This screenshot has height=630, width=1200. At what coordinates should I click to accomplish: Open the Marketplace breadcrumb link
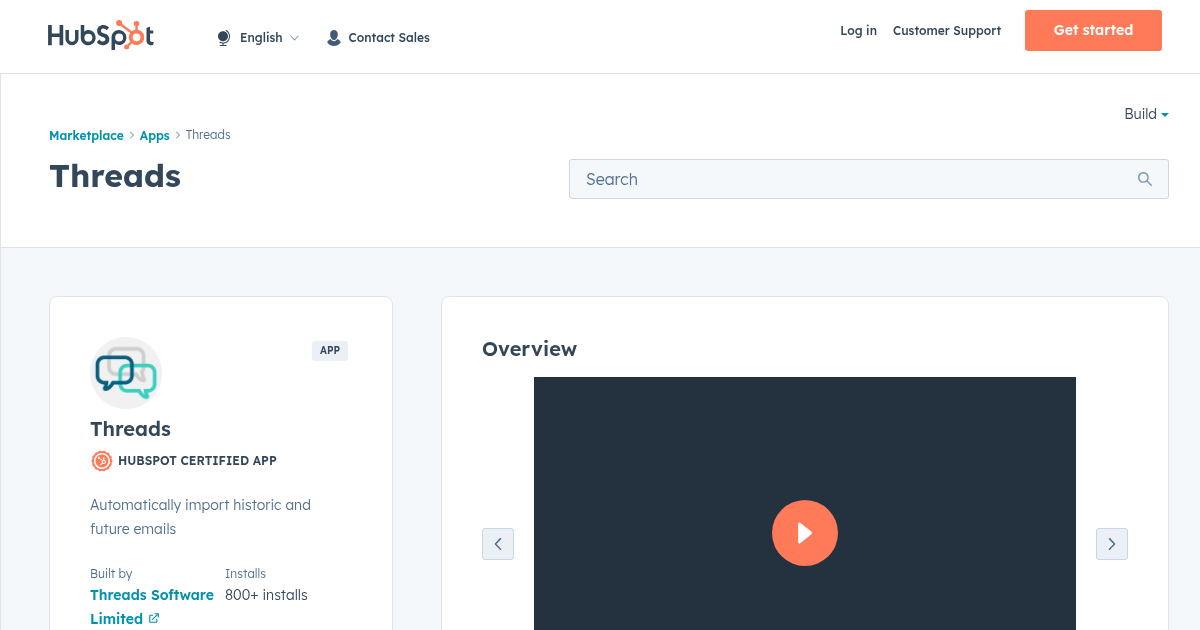(86, 135)
